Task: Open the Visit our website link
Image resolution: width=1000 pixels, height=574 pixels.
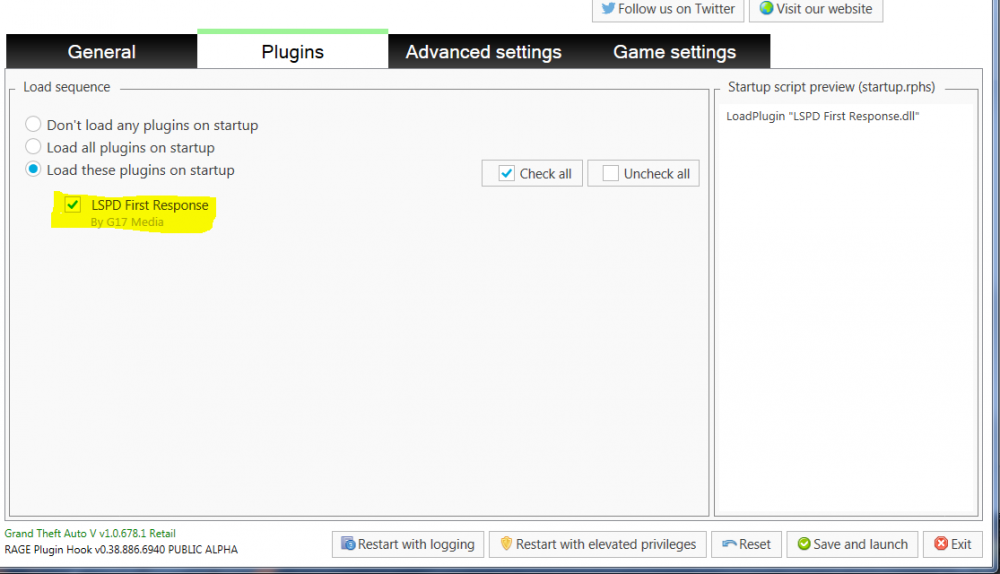Action: click(816, 10)
